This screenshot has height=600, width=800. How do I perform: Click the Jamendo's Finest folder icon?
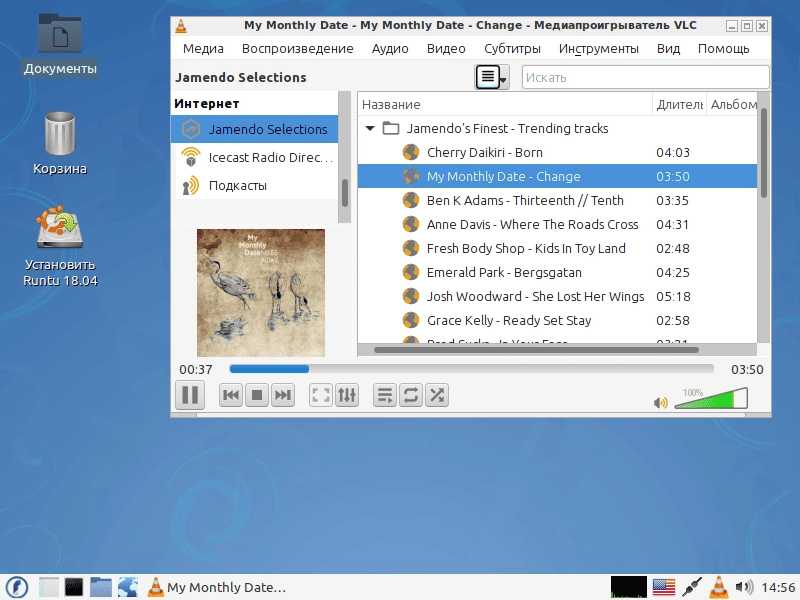(391, 128)
